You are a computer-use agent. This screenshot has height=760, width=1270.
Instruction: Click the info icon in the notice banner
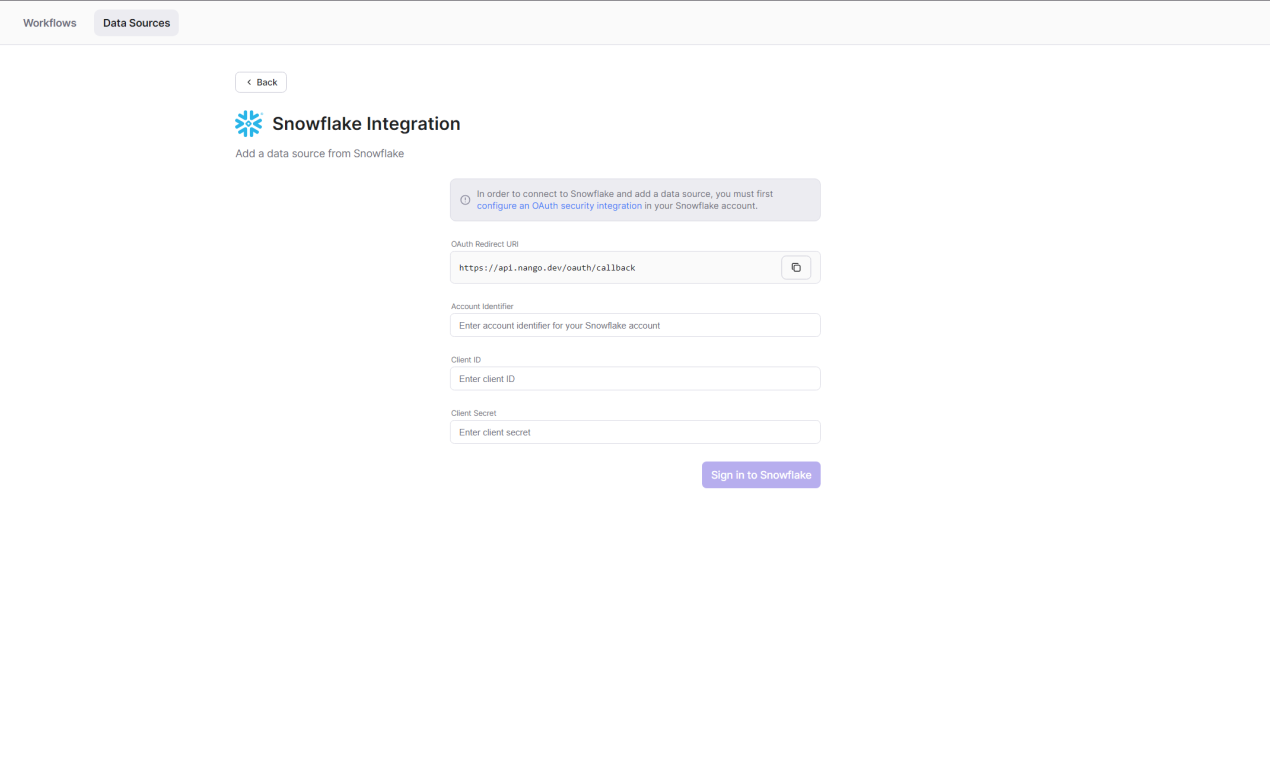click(465, 200)
